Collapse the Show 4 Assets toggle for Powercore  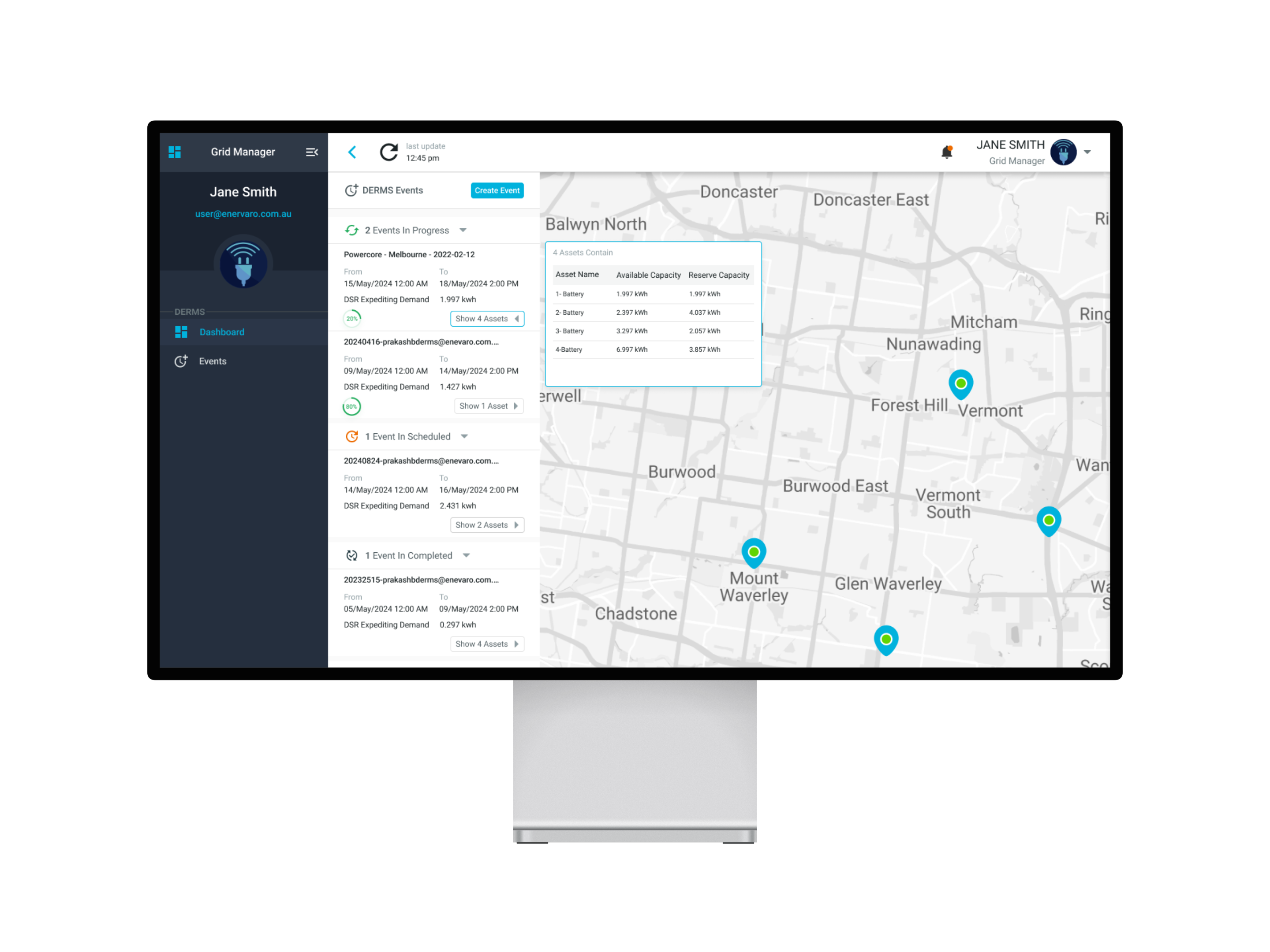tap(487, 319)
